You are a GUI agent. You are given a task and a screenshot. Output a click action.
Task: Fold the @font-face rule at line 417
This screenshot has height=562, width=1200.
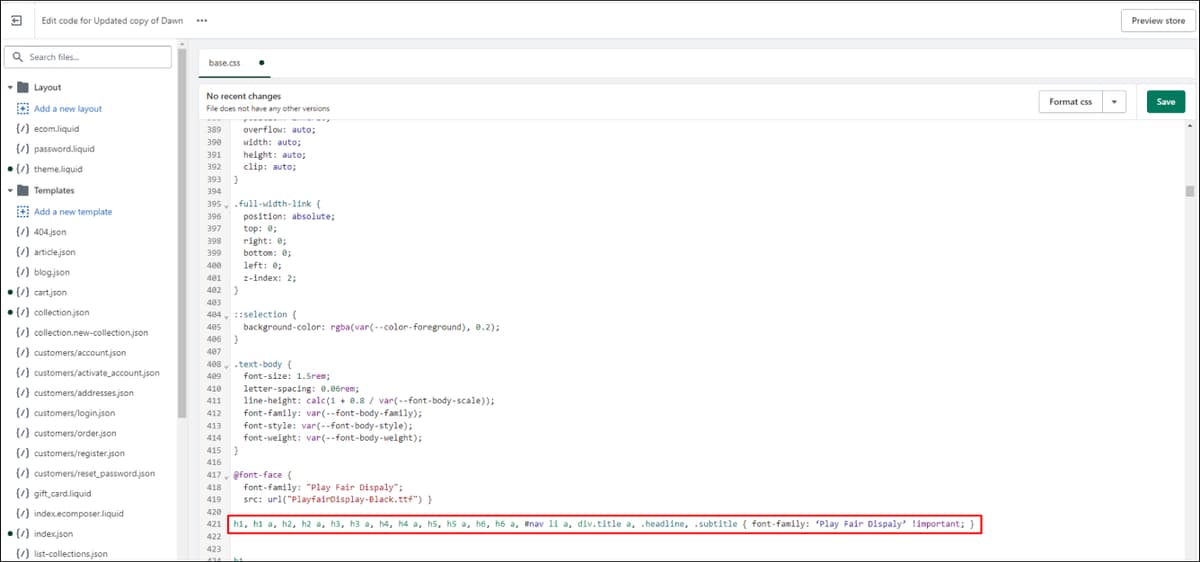pyautogui.click(x=226, y=476)
